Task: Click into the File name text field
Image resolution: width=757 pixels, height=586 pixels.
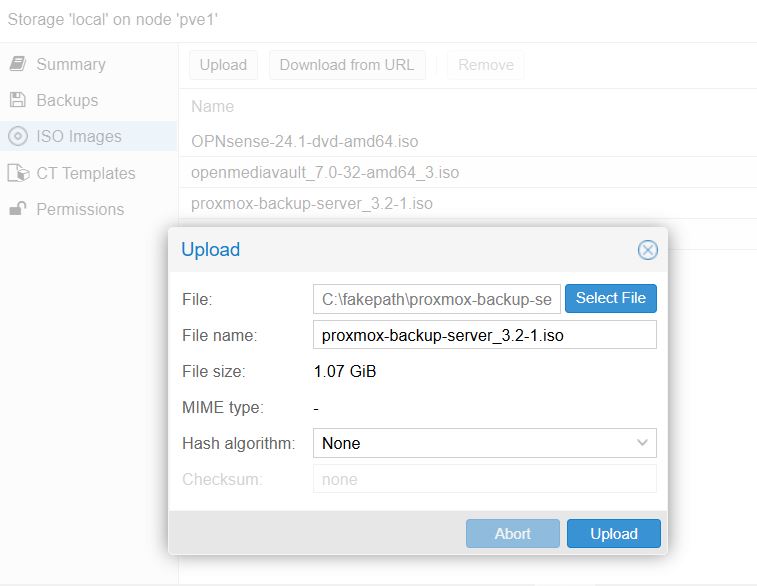Action: click(x=485, y=335)
